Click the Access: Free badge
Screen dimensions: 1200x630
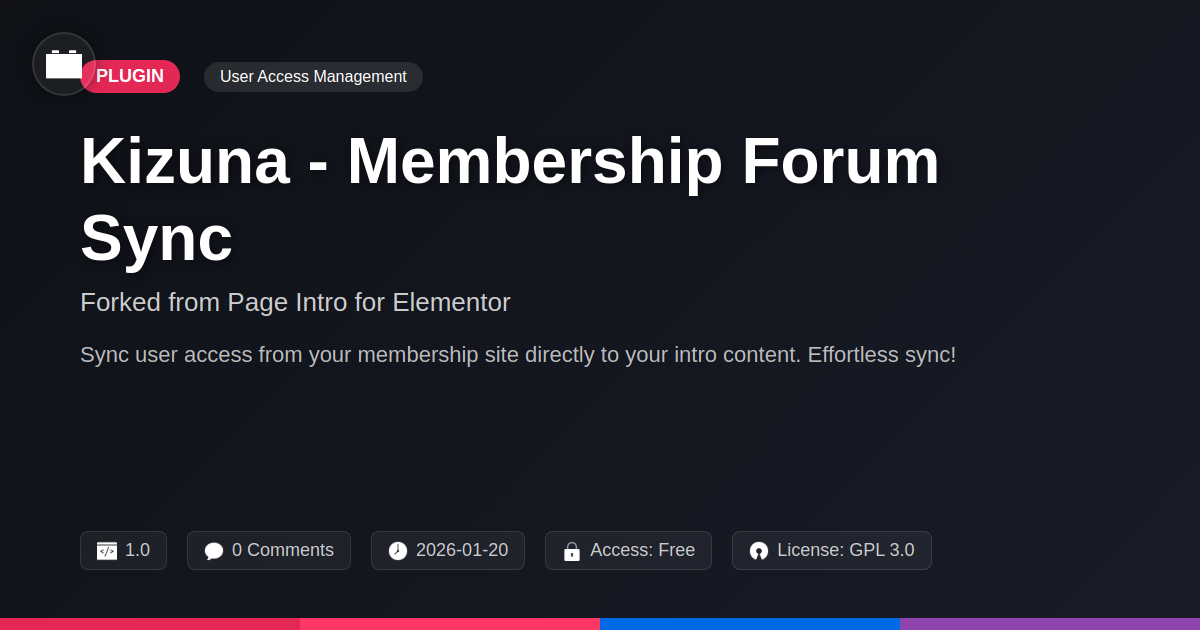(x=628, y=550)
